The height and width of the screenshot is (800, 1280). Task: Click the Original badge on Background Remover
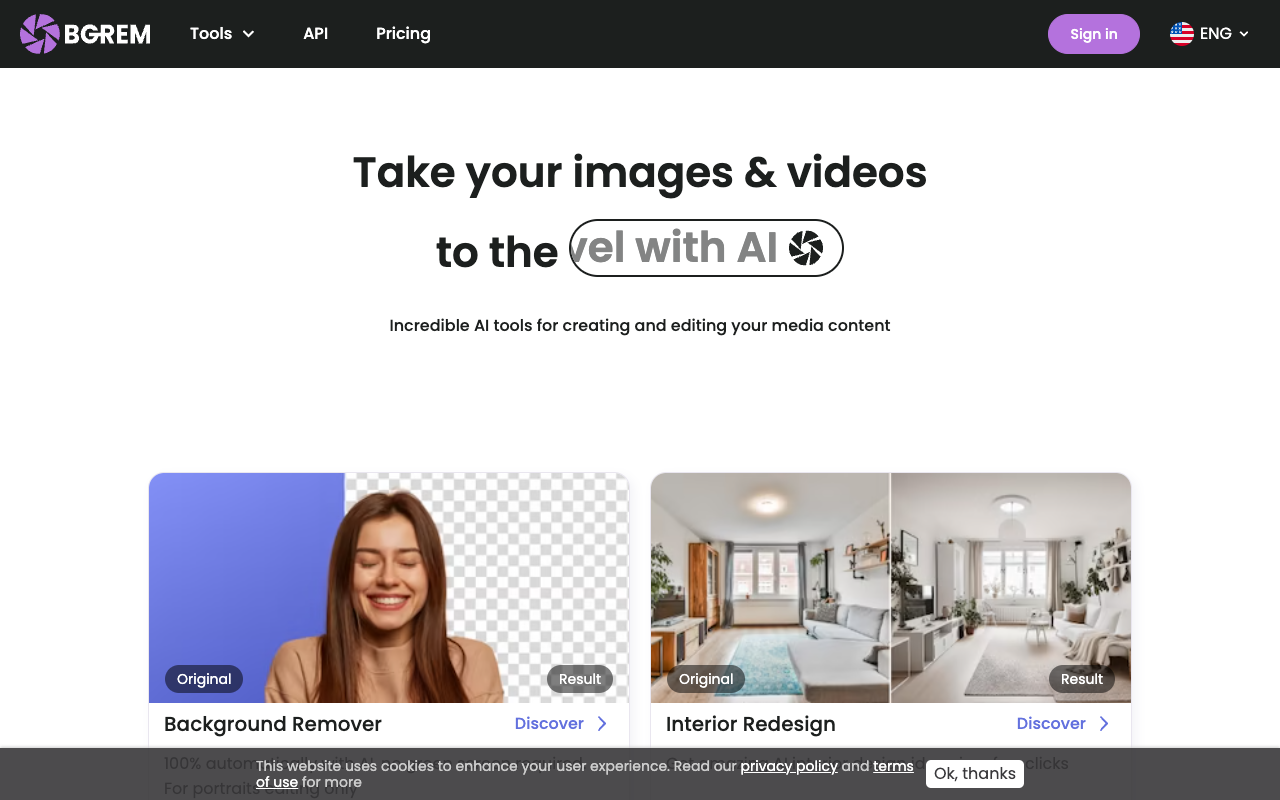click(x=204, y=679)
